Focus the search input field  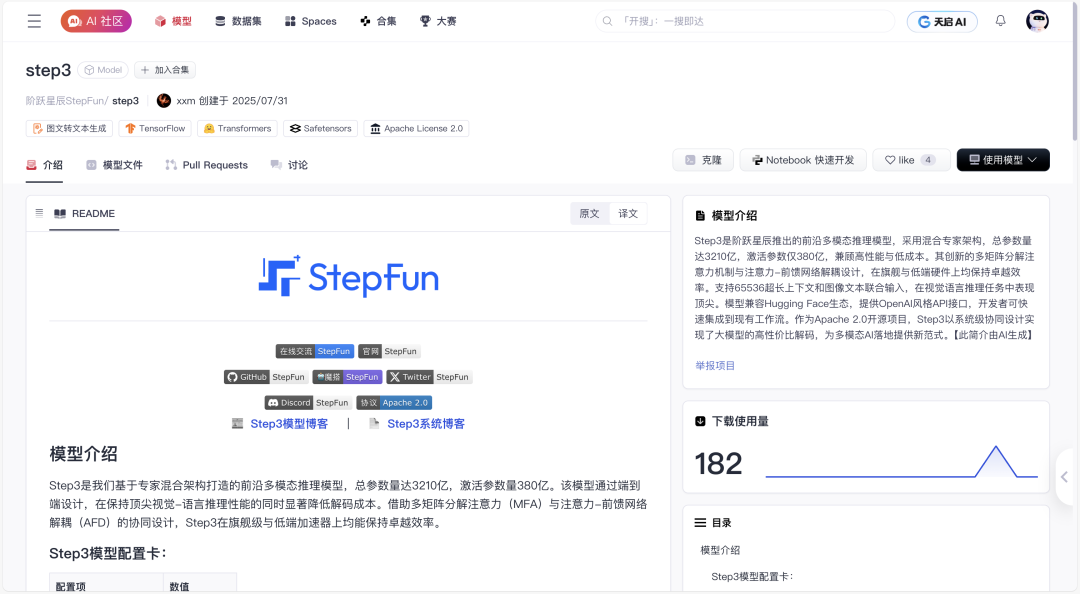745,21
